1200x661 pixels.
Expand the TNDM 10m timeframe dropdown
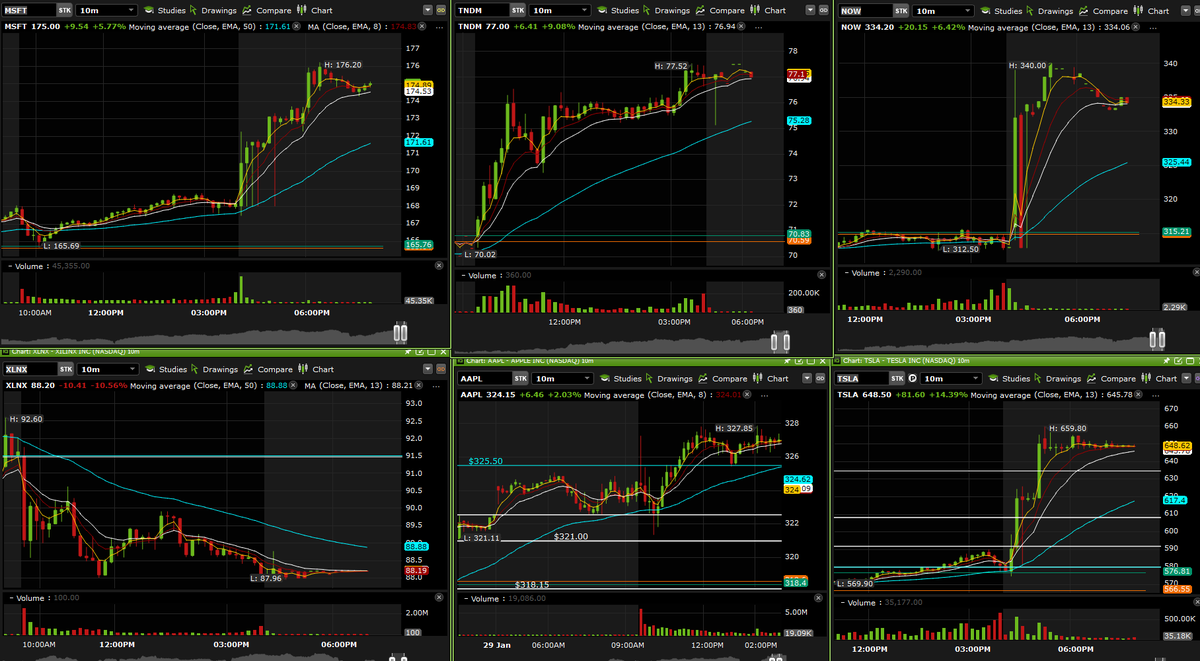click(561, 10)
